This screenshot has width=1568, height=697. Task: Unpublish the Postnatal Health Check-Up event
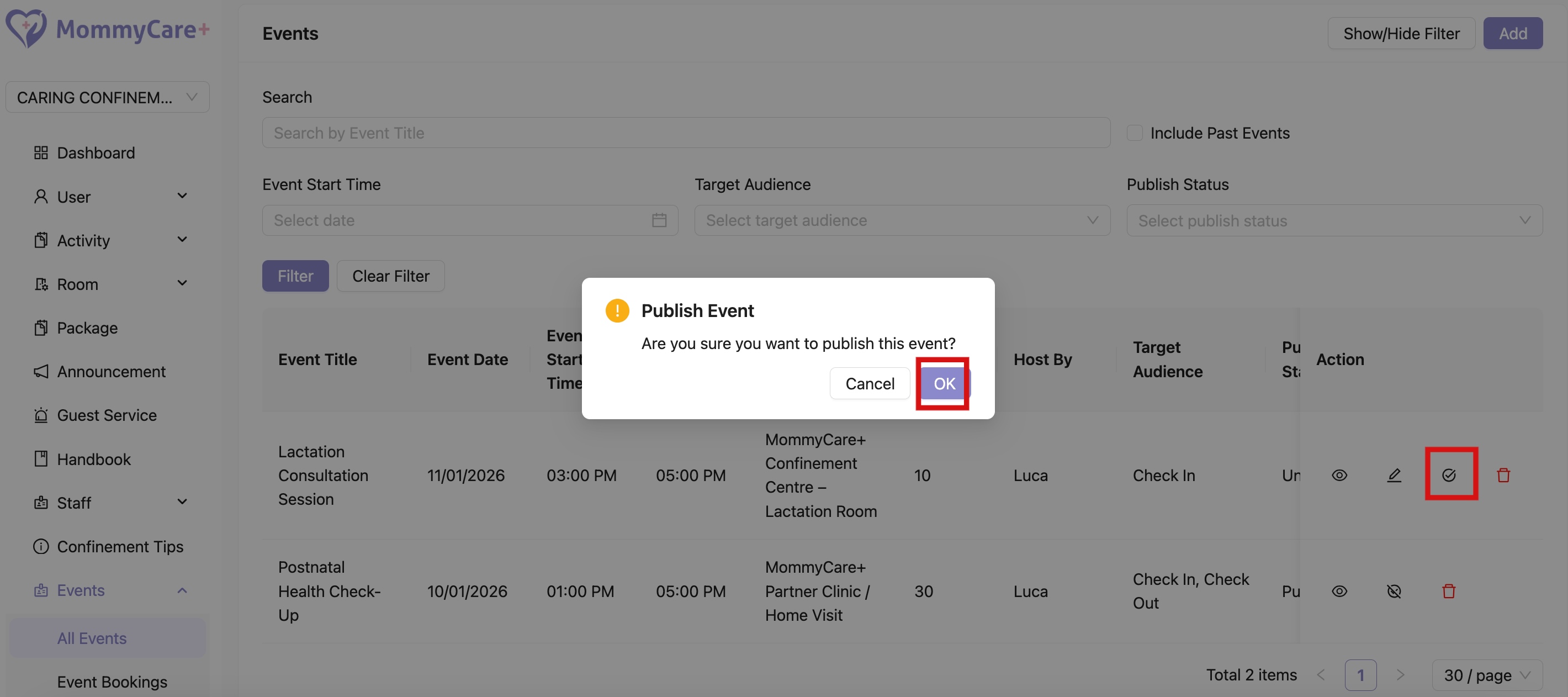(x=1395, y=590)
